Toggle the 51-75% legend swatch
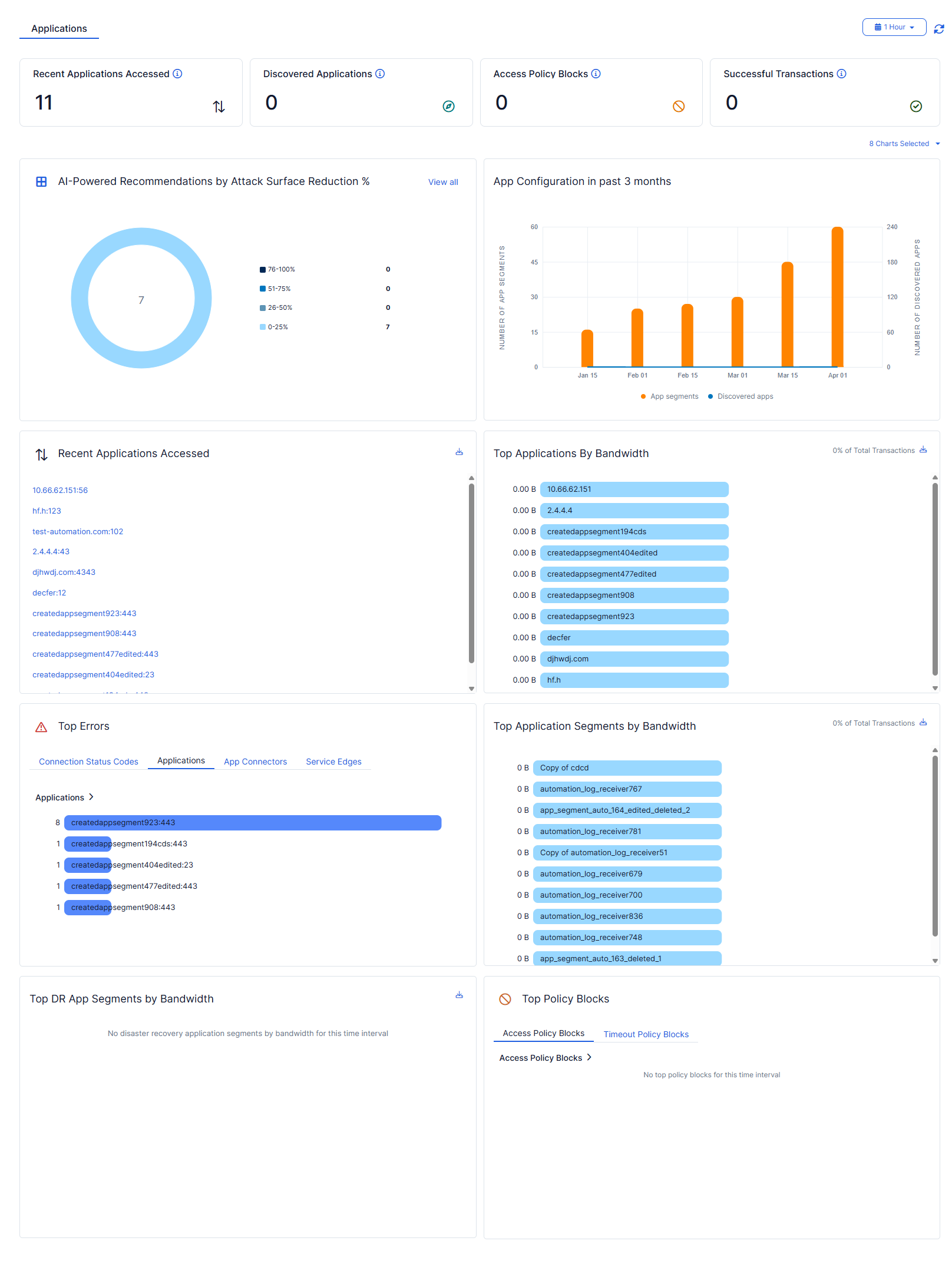 pyautogui.click(x=263, y=289)
